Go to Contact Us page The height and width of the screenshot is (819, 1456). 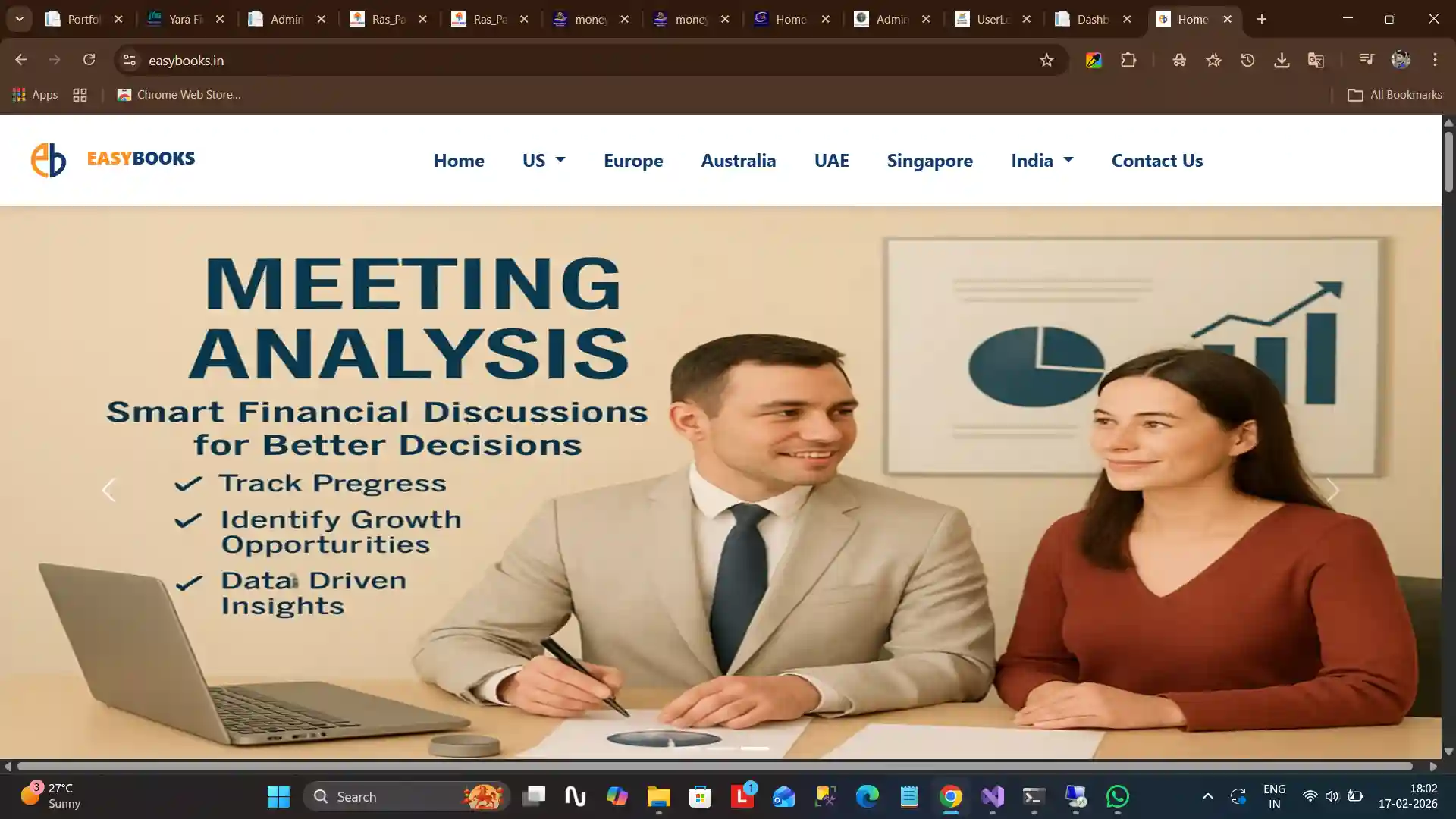click(x=1156, y=160)
